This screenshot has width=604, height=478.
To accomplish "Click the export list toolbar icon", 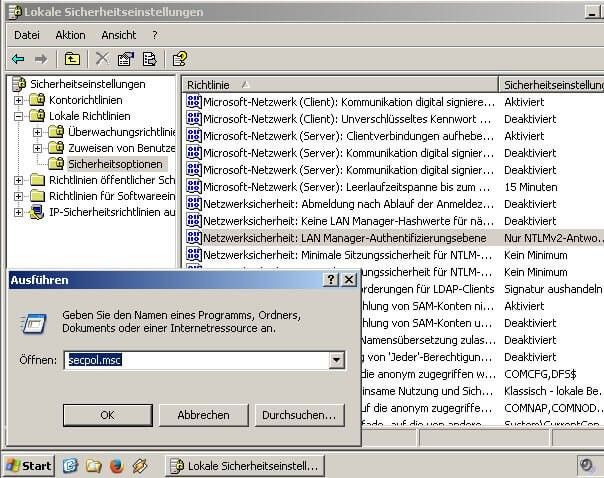I will (x=149, y=59).
